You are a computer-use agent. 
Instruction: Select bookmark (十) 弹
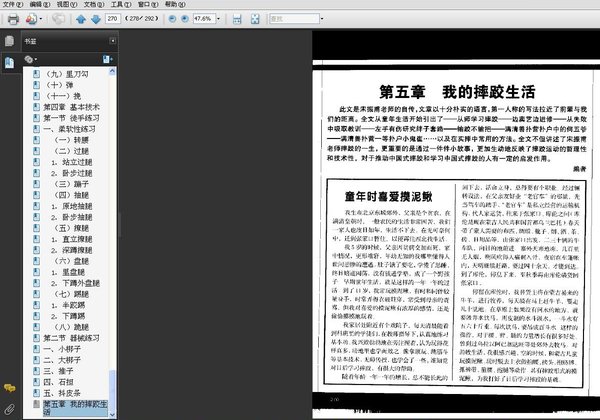click(59, 85)
